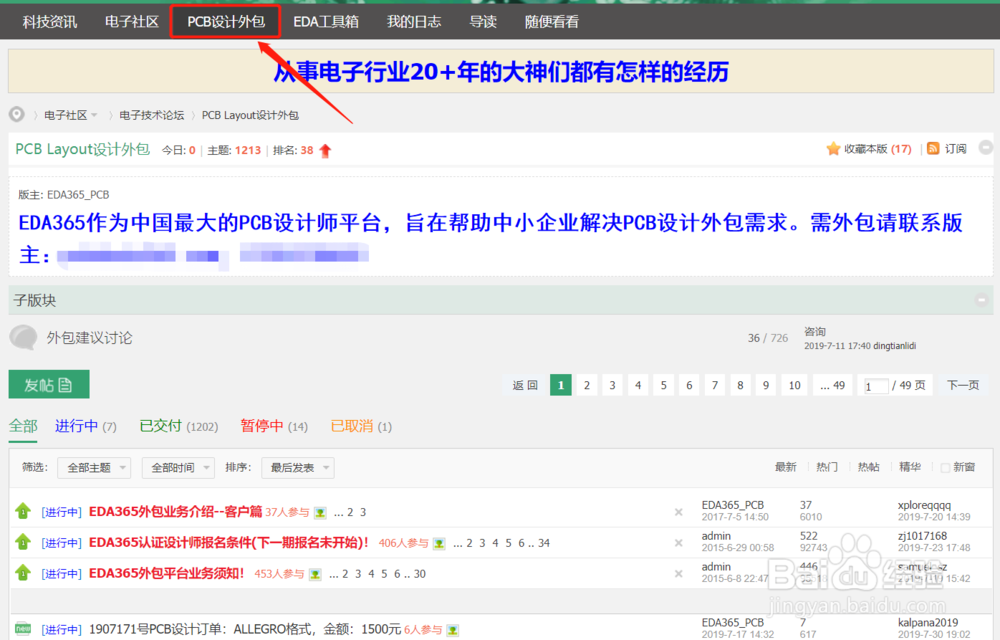1000x640 pixels.
Task: Click 电子技术论坛 in the breadcrumb
Action: (x=152, y=115)
